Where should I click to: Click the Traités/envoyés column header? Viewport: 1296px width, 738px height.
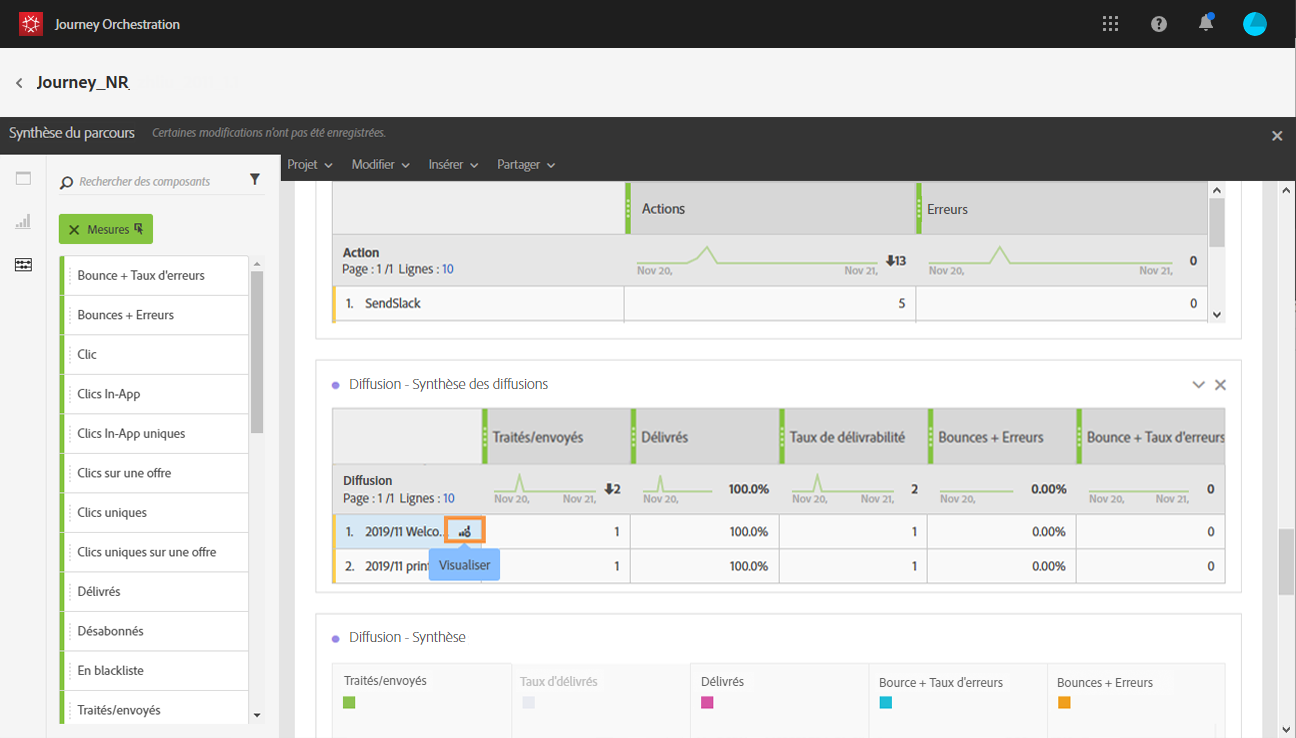click(x=556, y=437)
